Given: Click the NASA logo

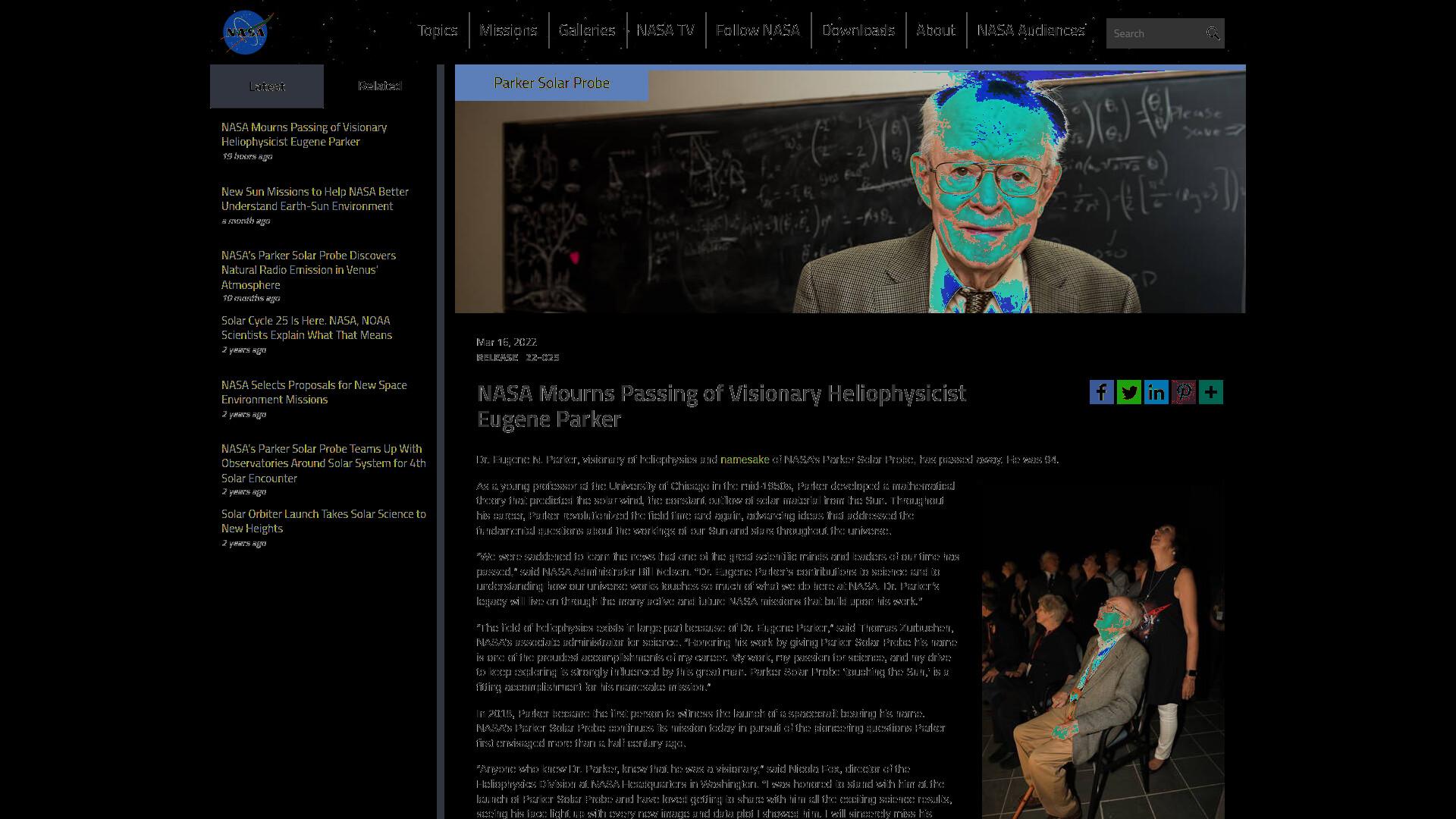Looking at the screenshot, I should 246,32.
